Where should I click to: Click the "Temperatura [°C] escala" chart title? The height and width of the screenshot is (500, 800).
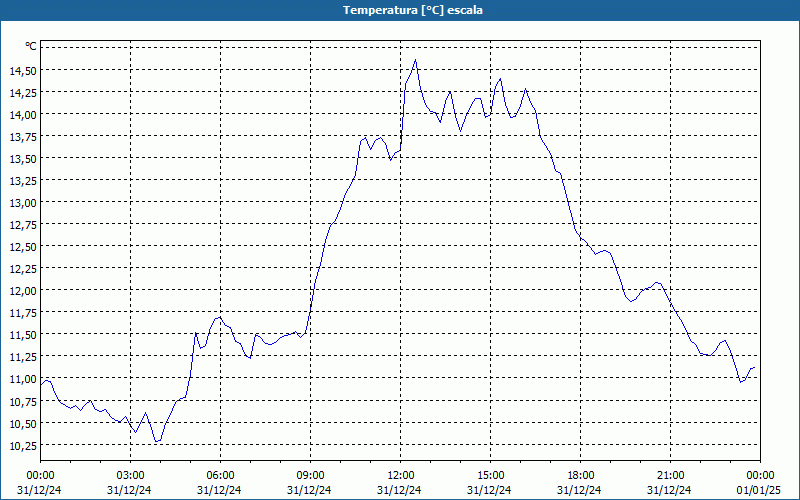click(x=413, y=10)
